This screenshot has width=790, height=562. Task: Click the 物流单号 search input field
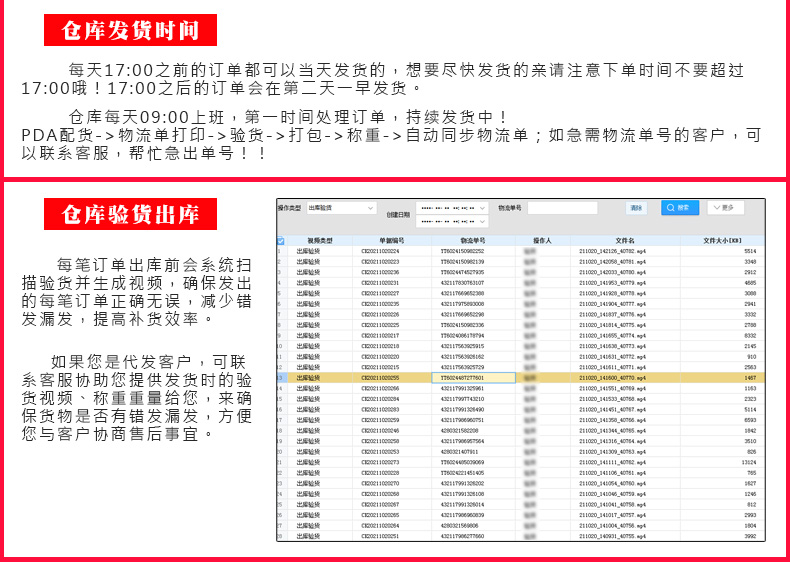coord(562,208)
